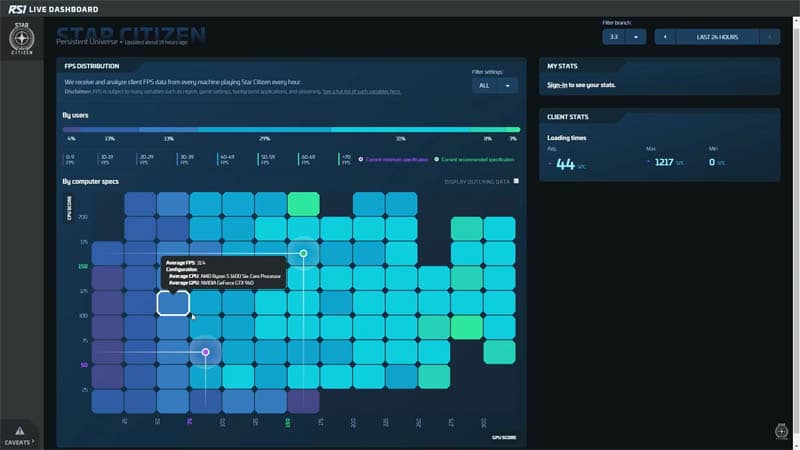
Task: Go to the next time period arrow
Action: (x=769, y=37)
